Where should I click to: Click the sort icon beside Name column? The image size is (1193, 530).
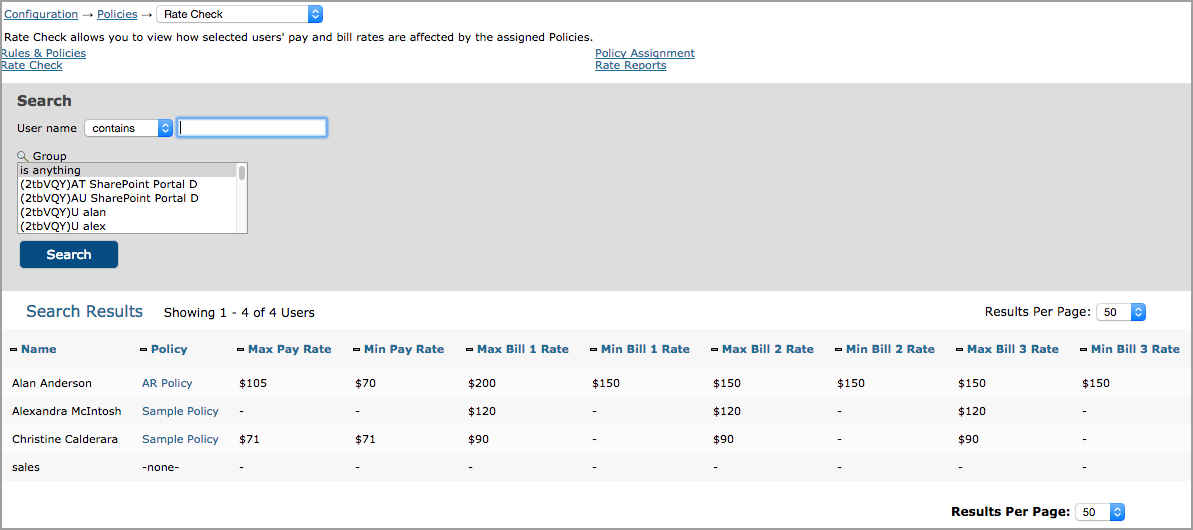point(14,350)
